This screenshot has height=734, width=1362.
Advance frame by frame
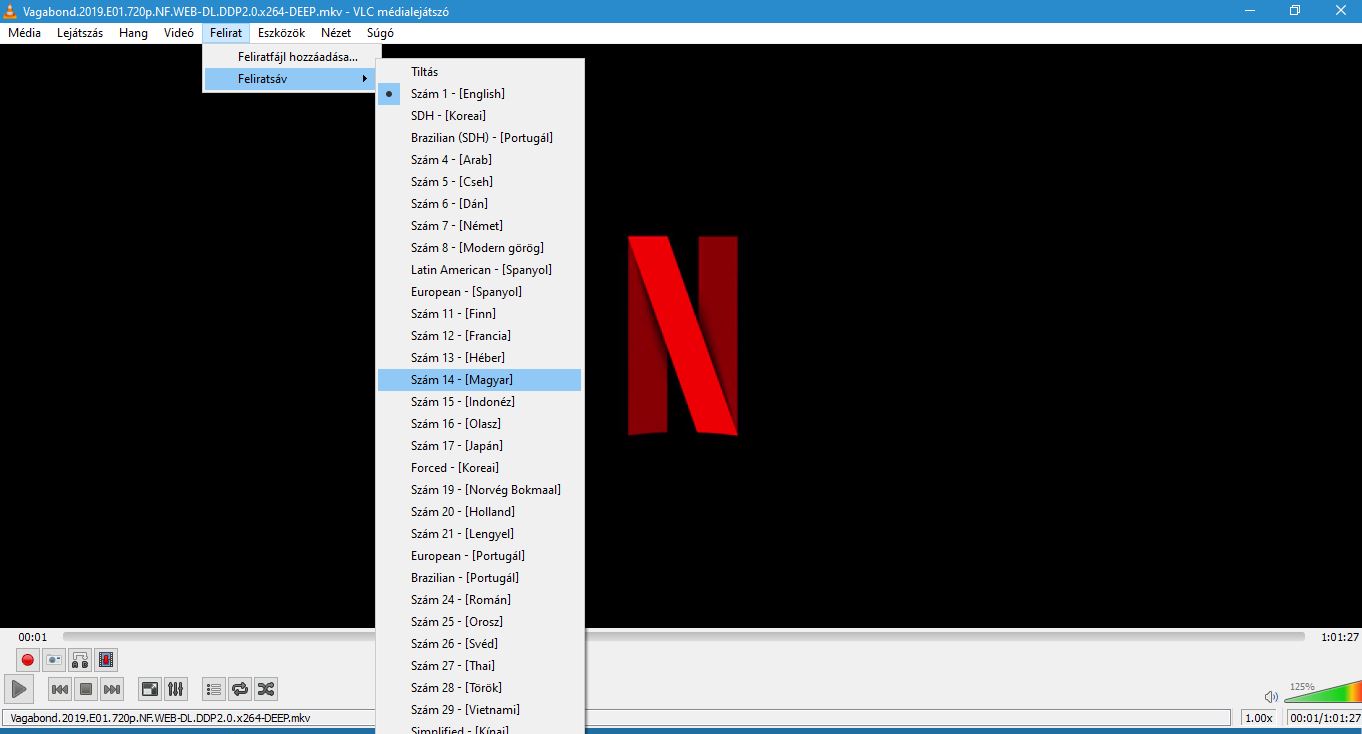tap(106, 660)
